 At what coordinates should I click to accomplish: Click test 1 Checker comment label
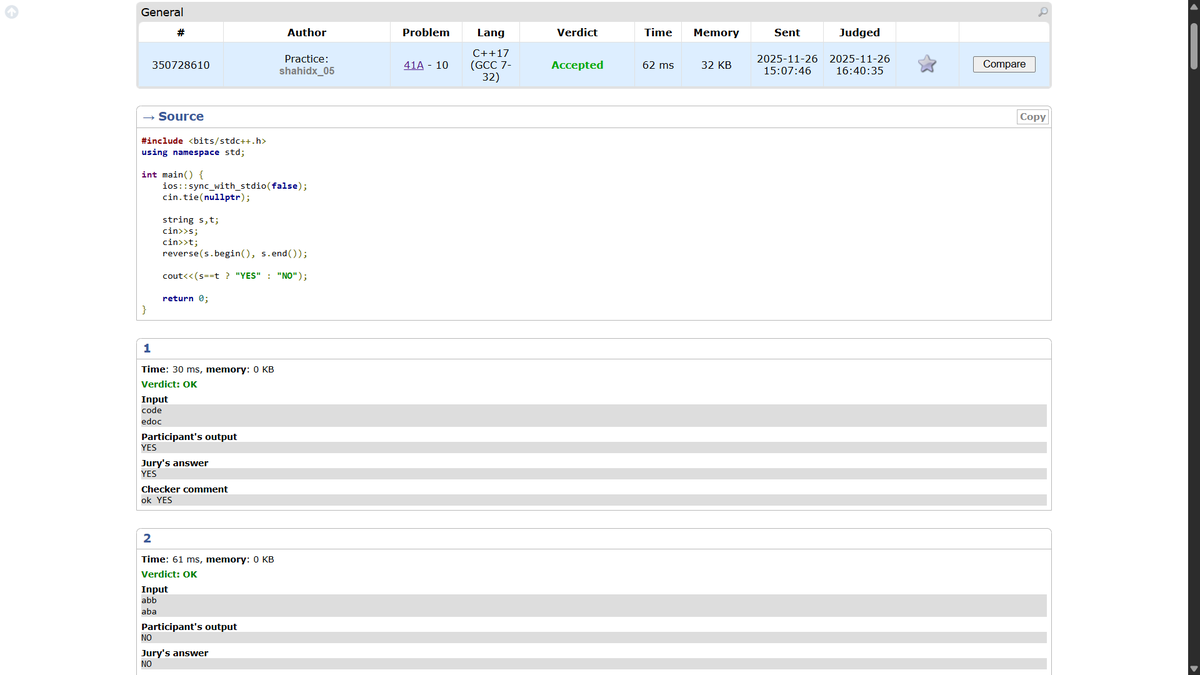click(185, 489)
